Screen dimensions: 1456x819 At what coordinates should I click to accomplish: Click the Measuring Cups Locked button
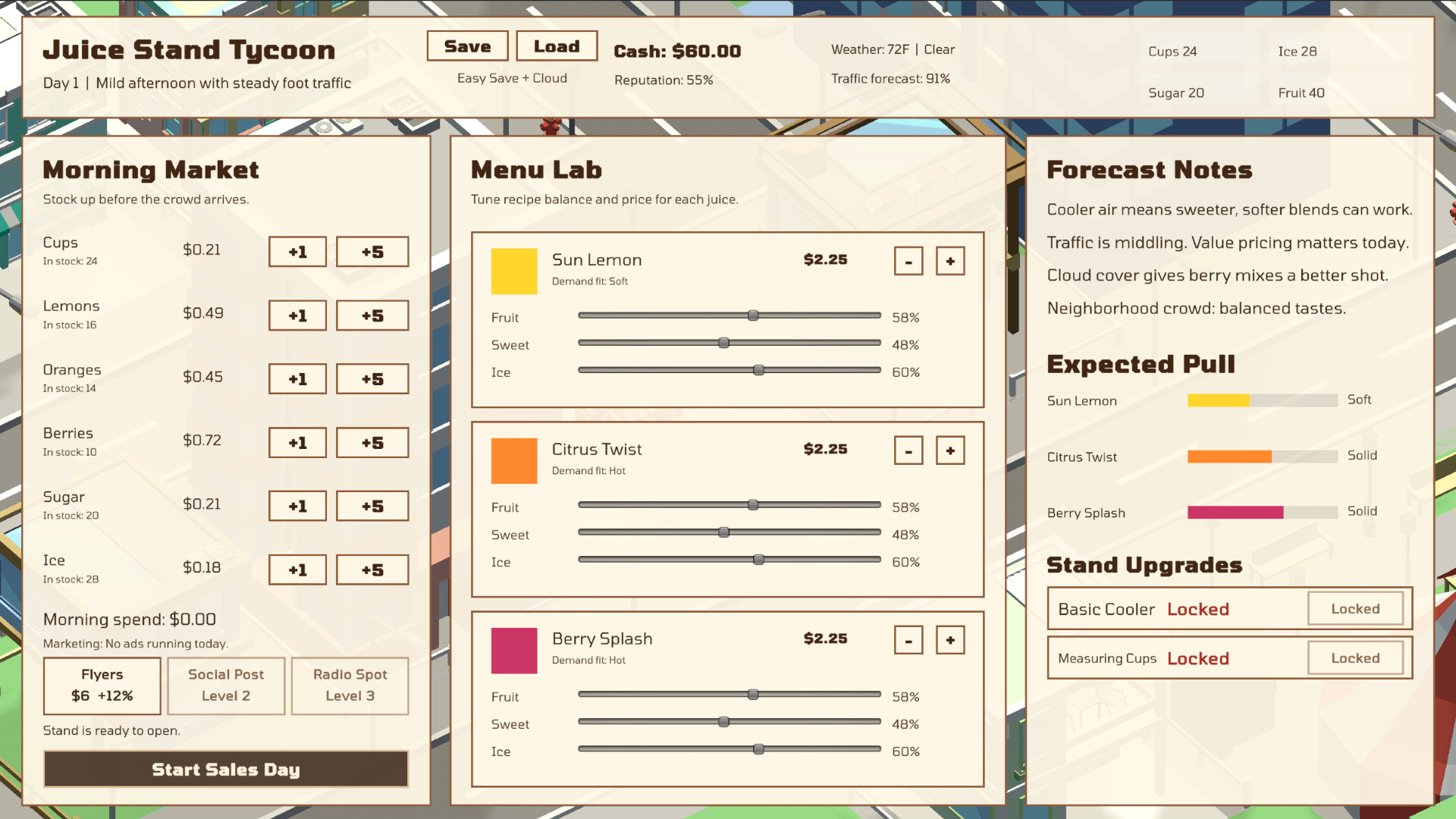click(1355, 658)
